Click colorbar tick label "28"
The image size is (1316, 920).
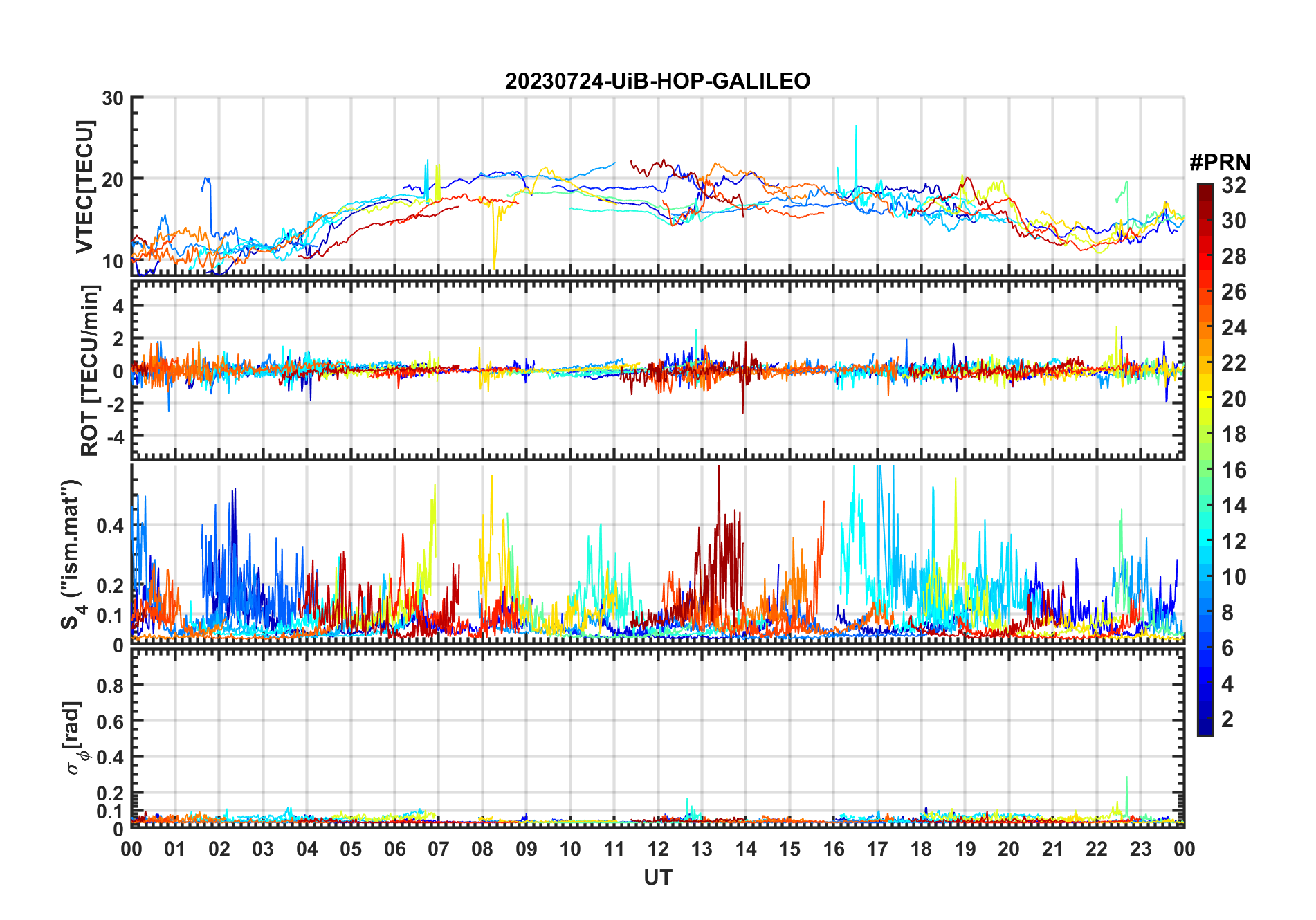coord(1234,257)
